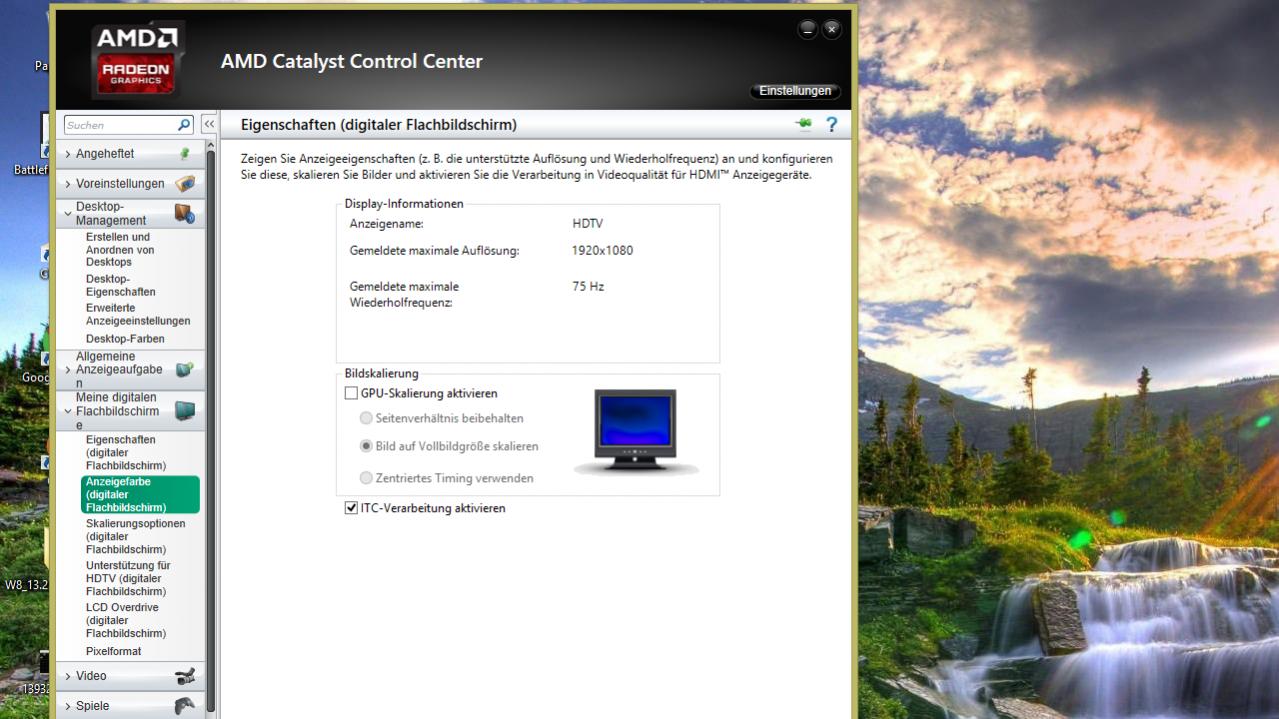
Task: Open Eigenschaften (digitaler Flachbildschirm) in sidebar
Action: (126, 453)
